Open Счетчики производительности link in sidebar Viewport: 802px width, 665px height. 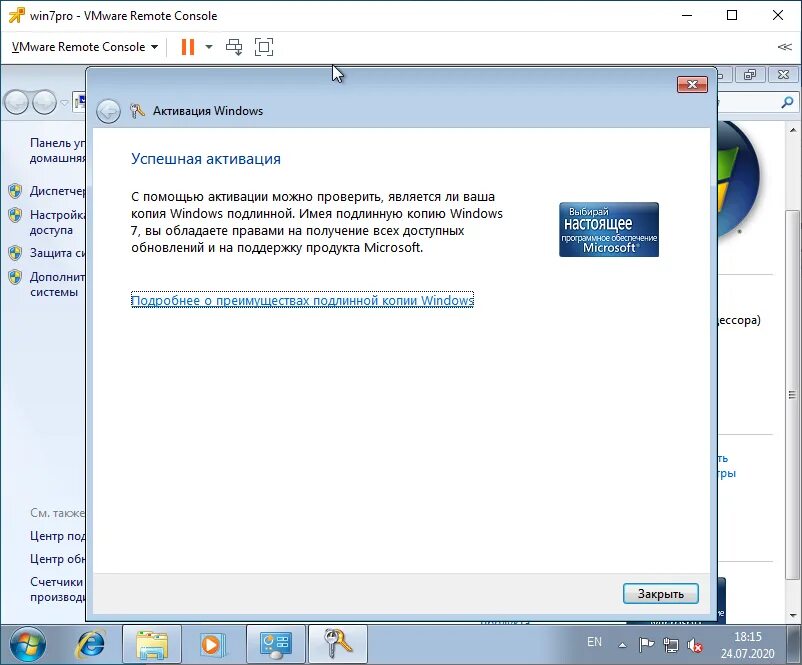[57, 589]
